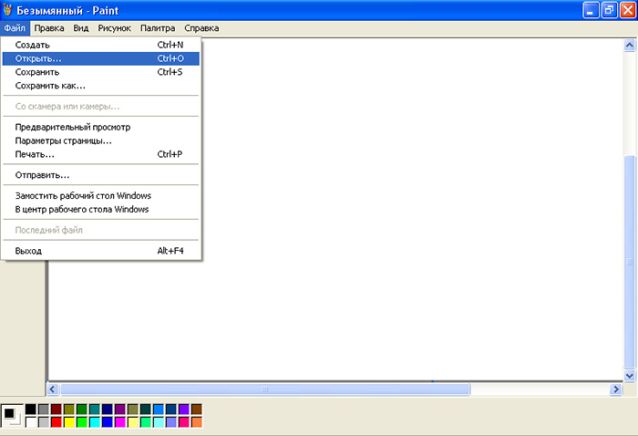The height and width of the screenshot is (436, 638).
Task: Pick the lime green color swatch
Action: 82,422
